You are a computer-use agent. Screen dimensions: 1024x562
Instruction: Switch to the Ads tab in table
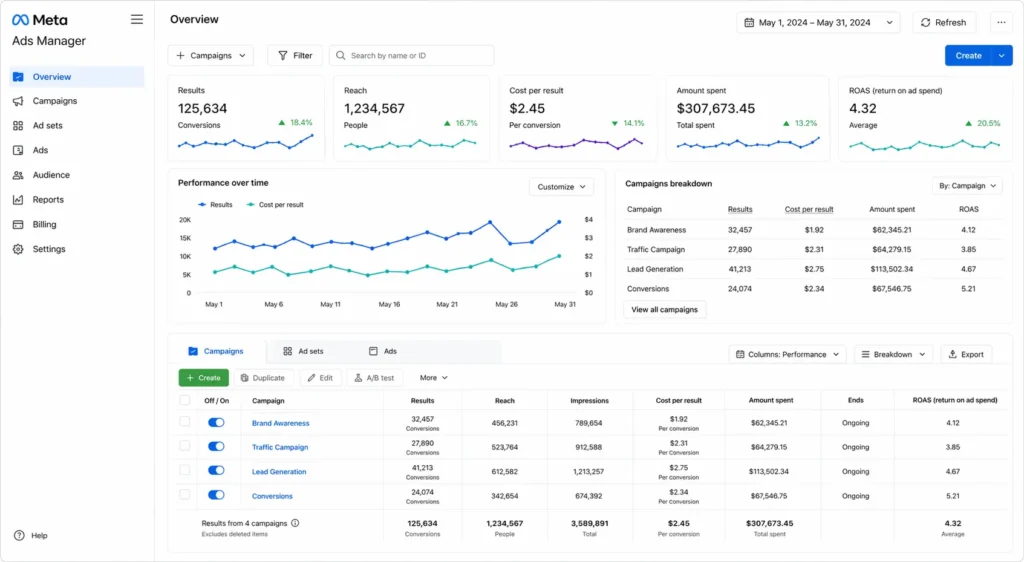tap(383, 352)
